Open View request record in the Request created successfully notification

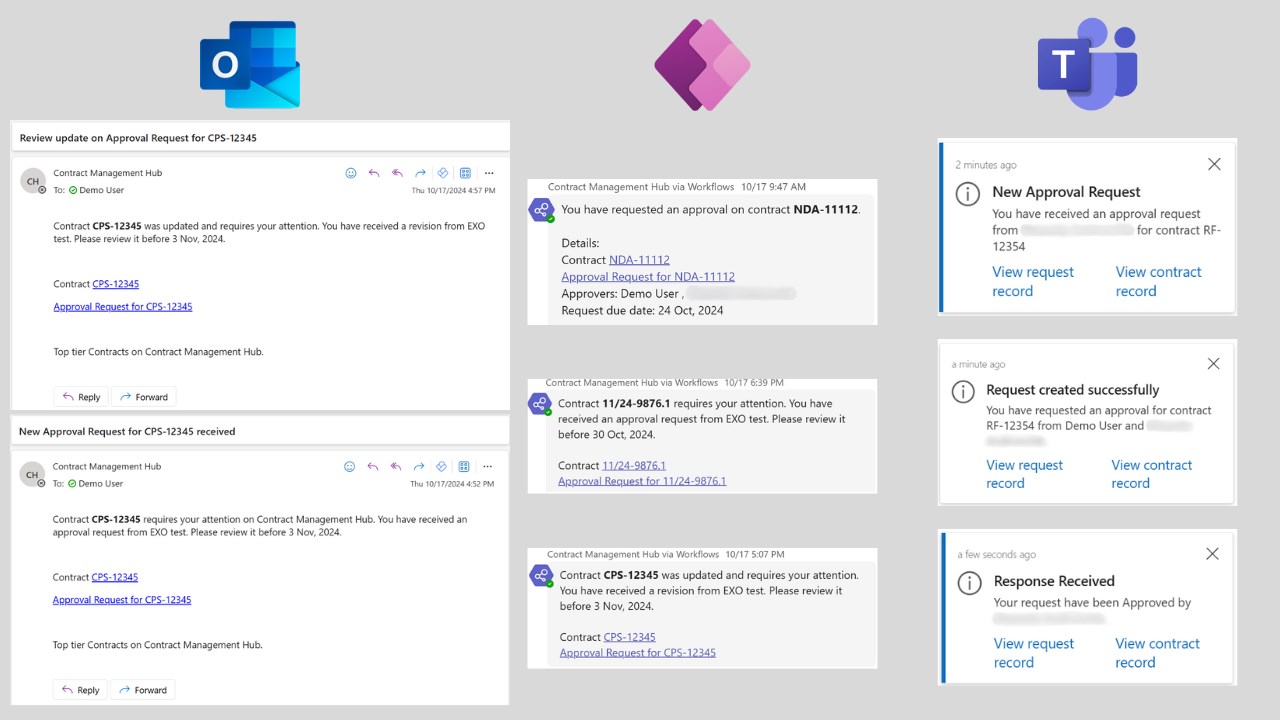1025,474
